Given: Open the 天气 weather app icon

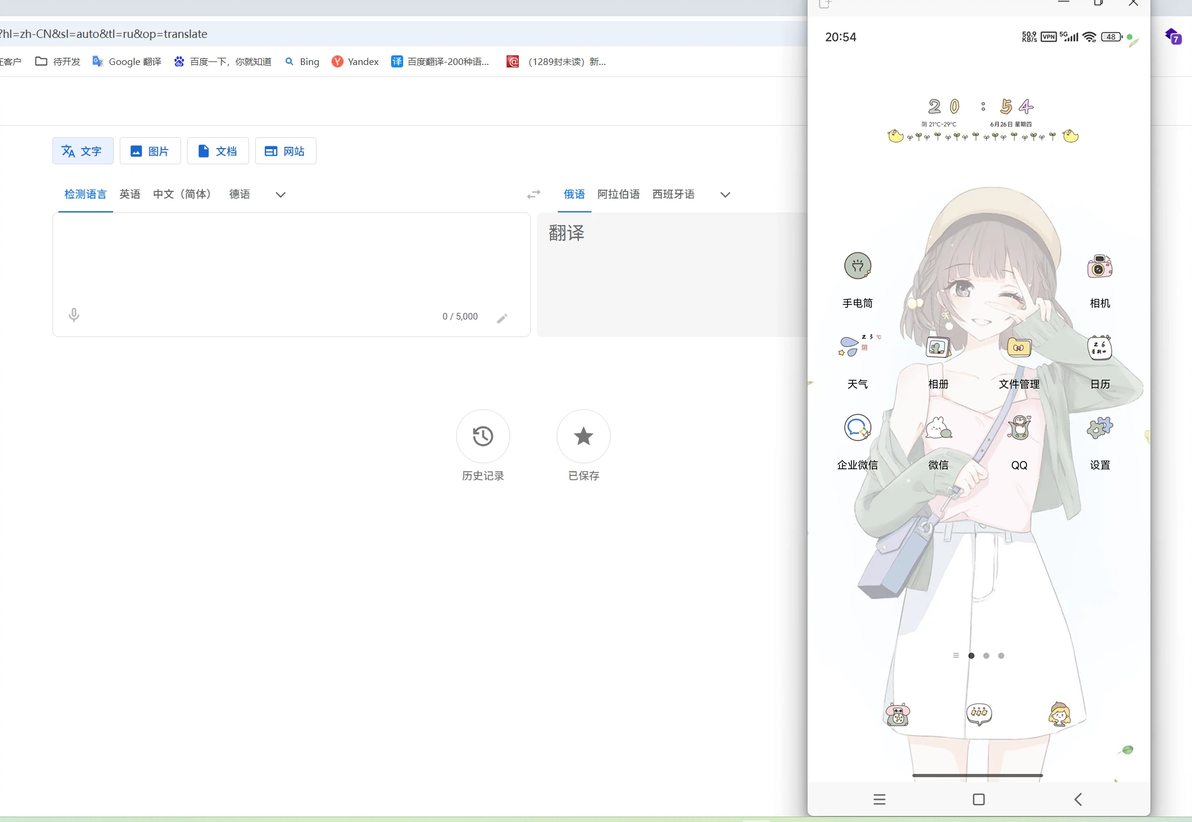Looking at the screenshot, I should [858, 347].
